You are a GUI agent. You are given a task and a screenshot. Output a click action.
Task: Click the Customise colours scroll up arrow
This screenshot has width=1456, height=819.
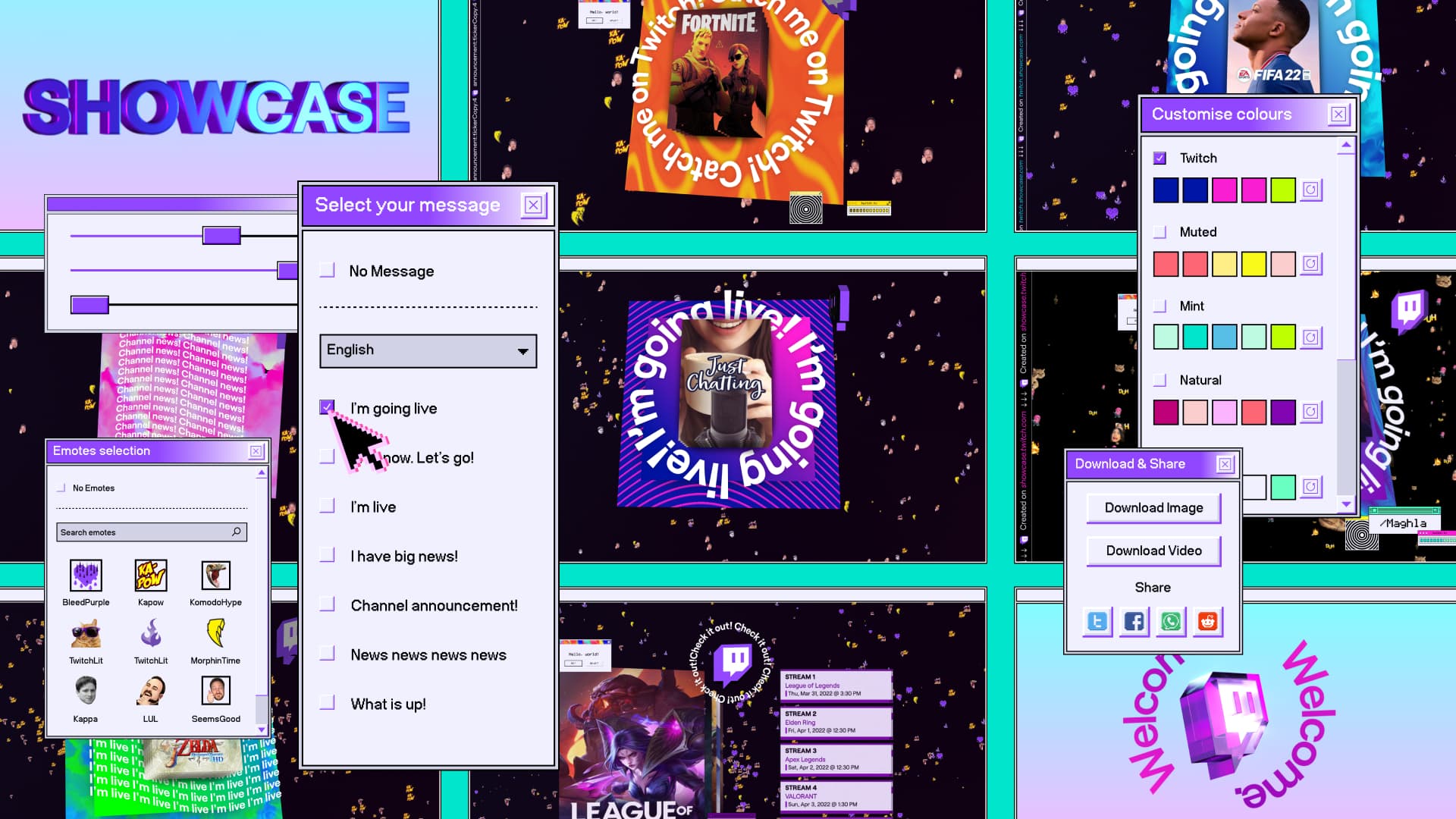[1346, 145]
